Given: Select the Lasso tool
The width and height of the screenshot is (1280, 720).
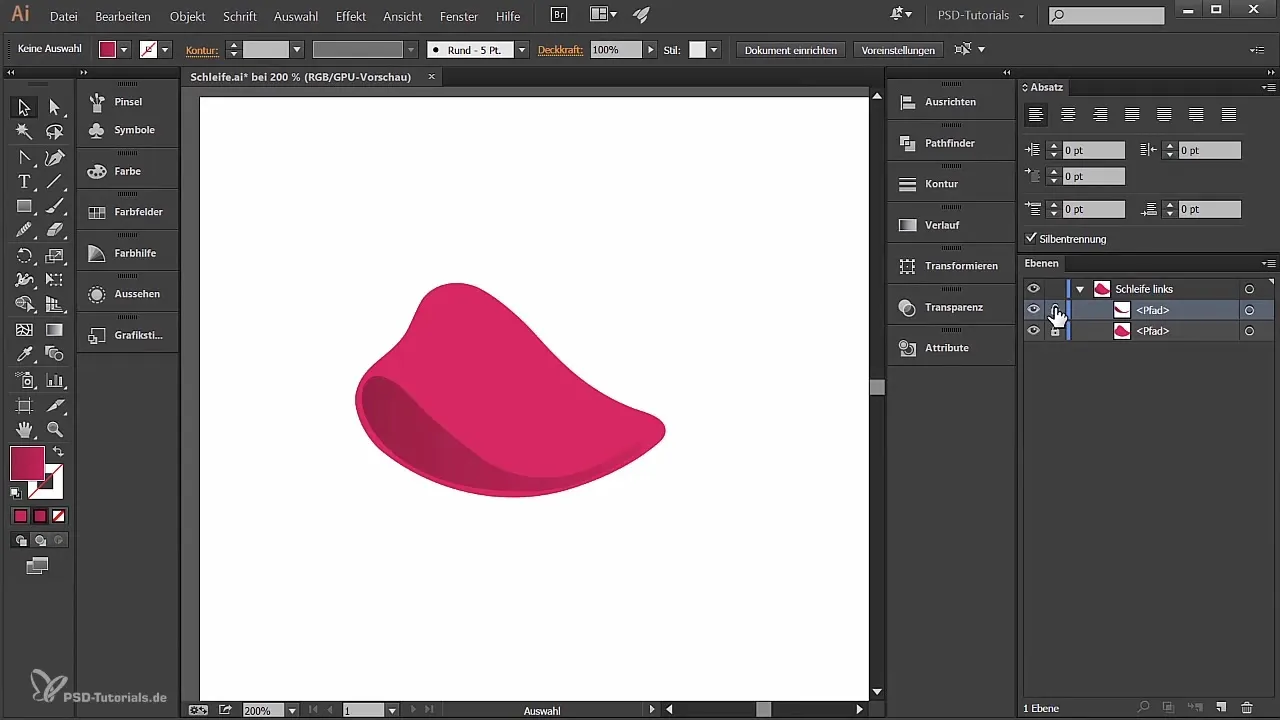Looking at the screenshot, I should coord(55,132).
